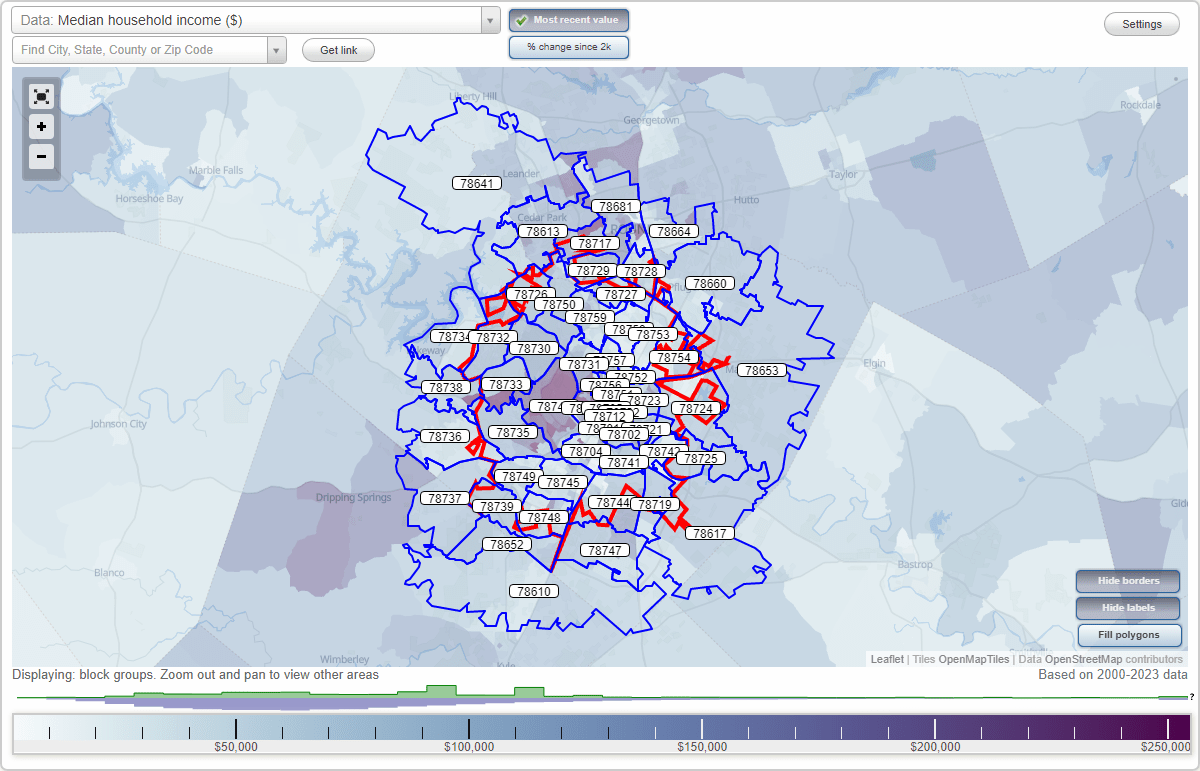The height and width of the screenshot is (771, 1200).
Task: Open the help question mark icon
Action: pos(1192,696)
